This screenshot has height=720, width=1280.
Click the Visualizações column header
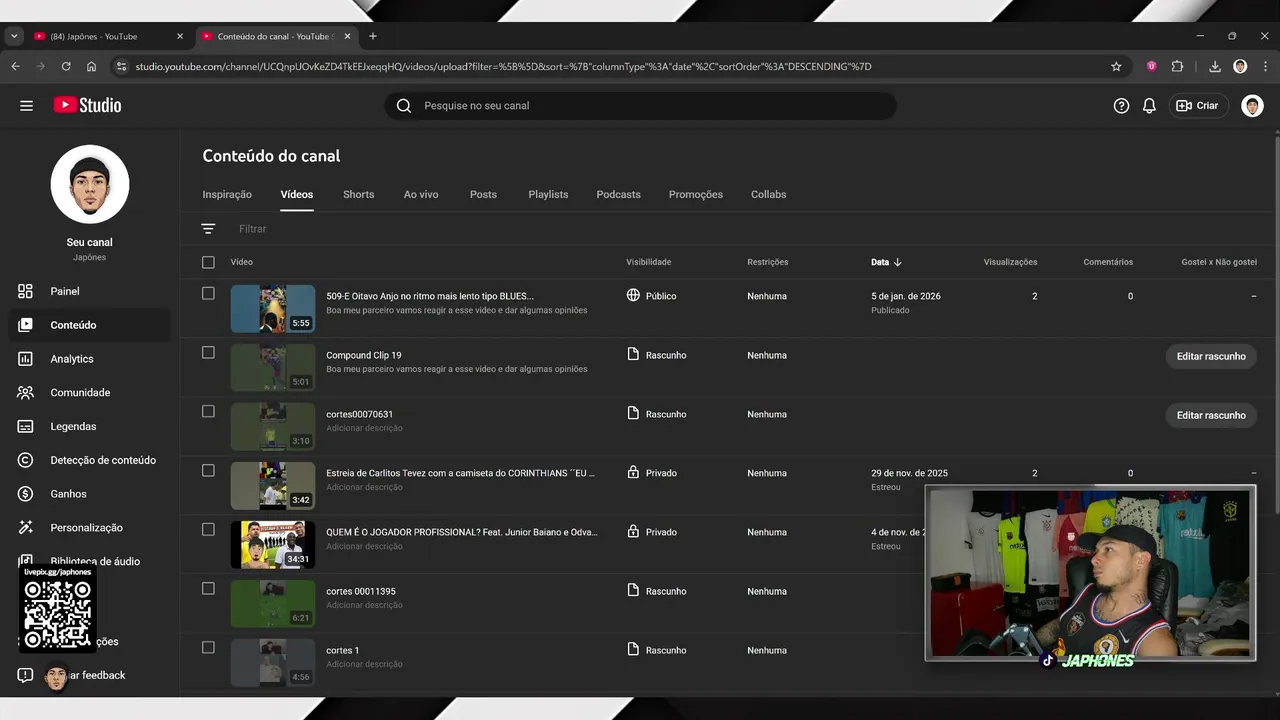[x=1010, y=262]
